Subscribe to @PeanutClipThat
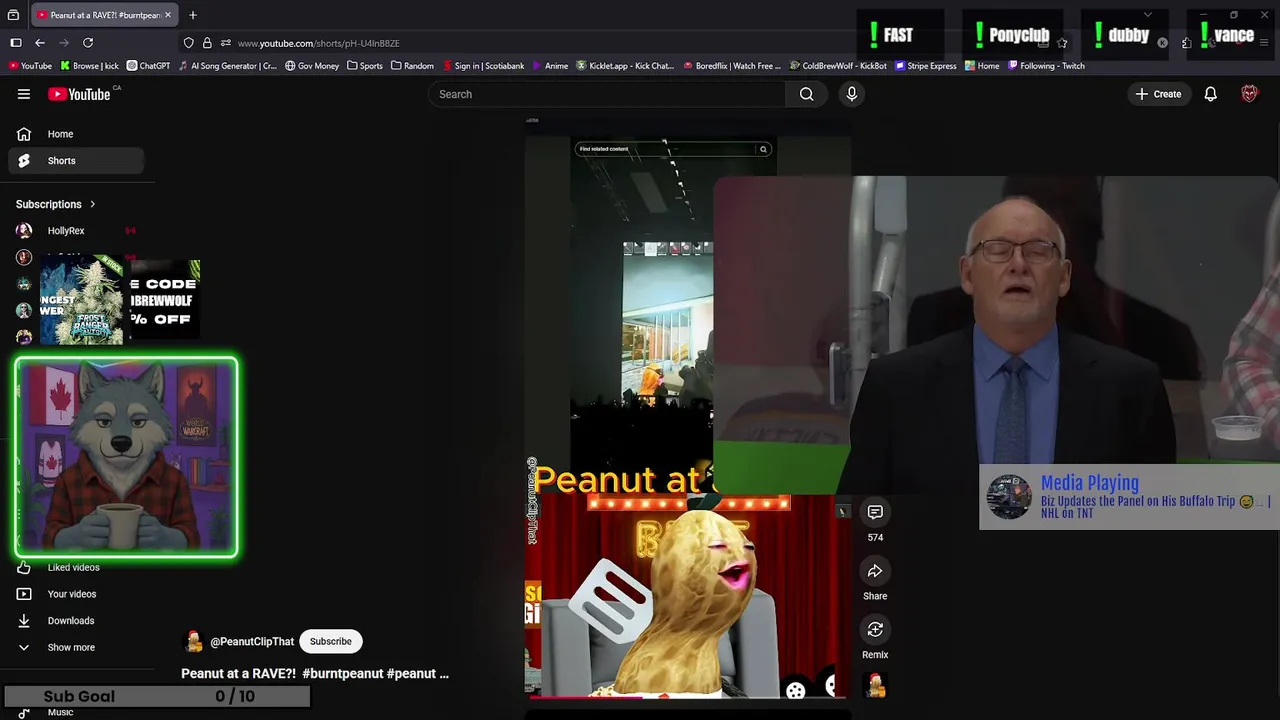 pyautogui.click(x=330, y=641)
